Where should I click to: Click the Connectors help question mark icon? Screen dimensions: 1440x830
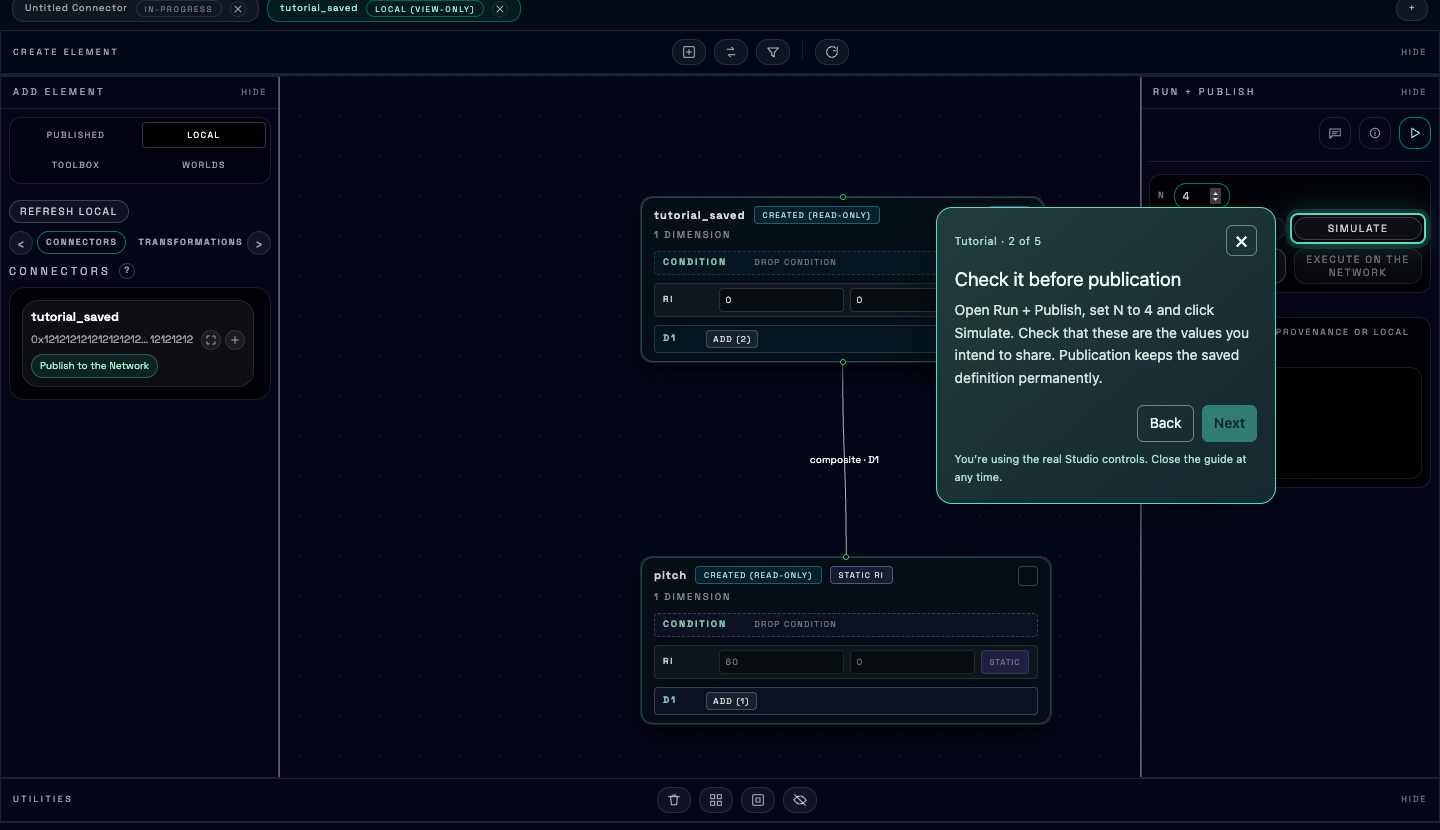[x=127, y=271]
